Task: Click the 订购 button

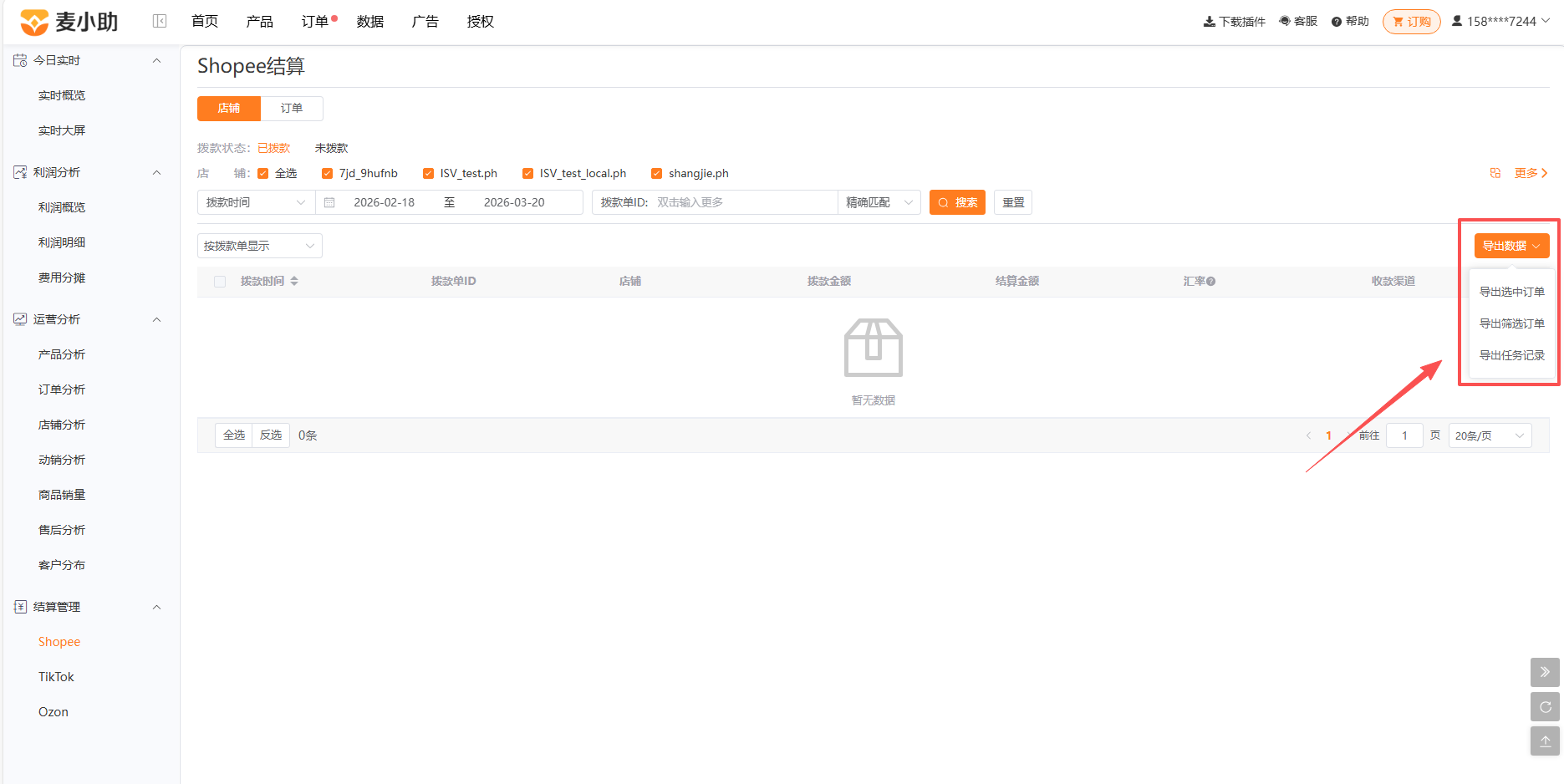Action: click(x=1411, y=22)
